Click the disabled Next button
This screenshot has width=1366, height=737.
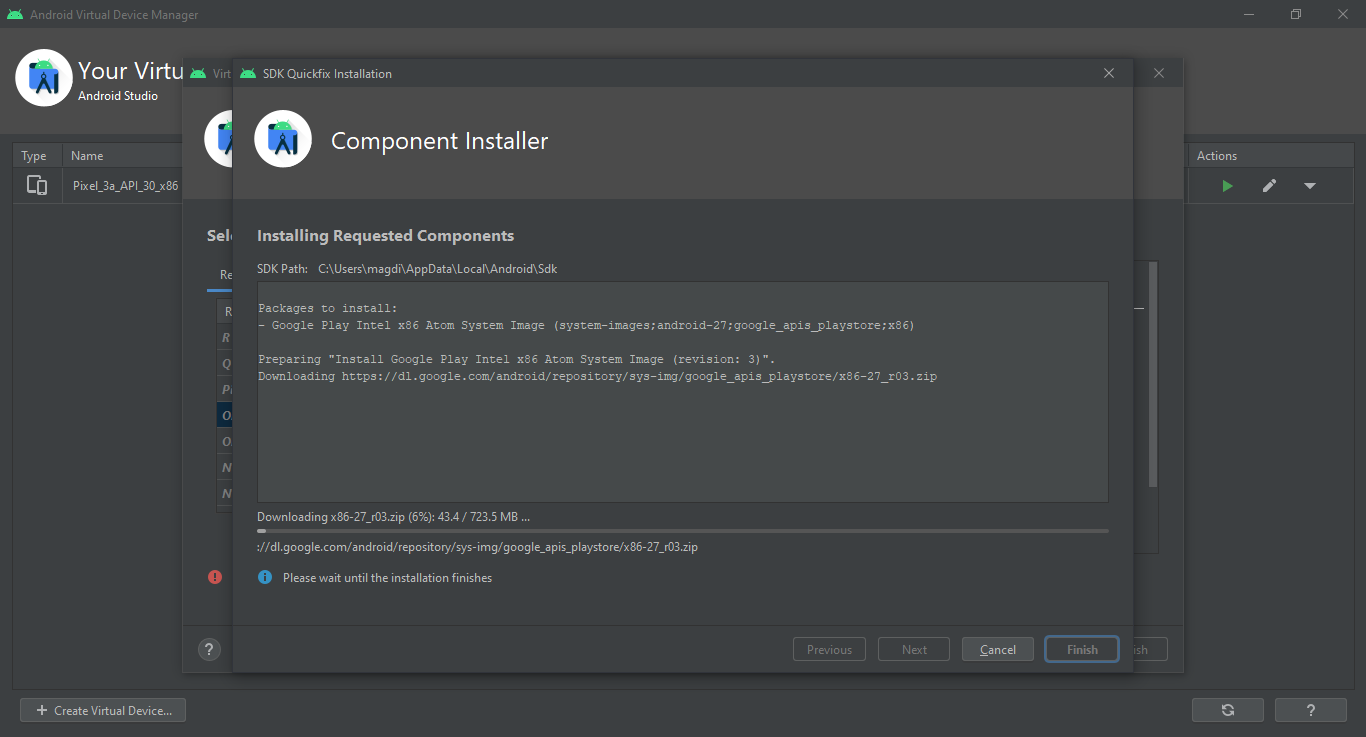coord(914,649)
